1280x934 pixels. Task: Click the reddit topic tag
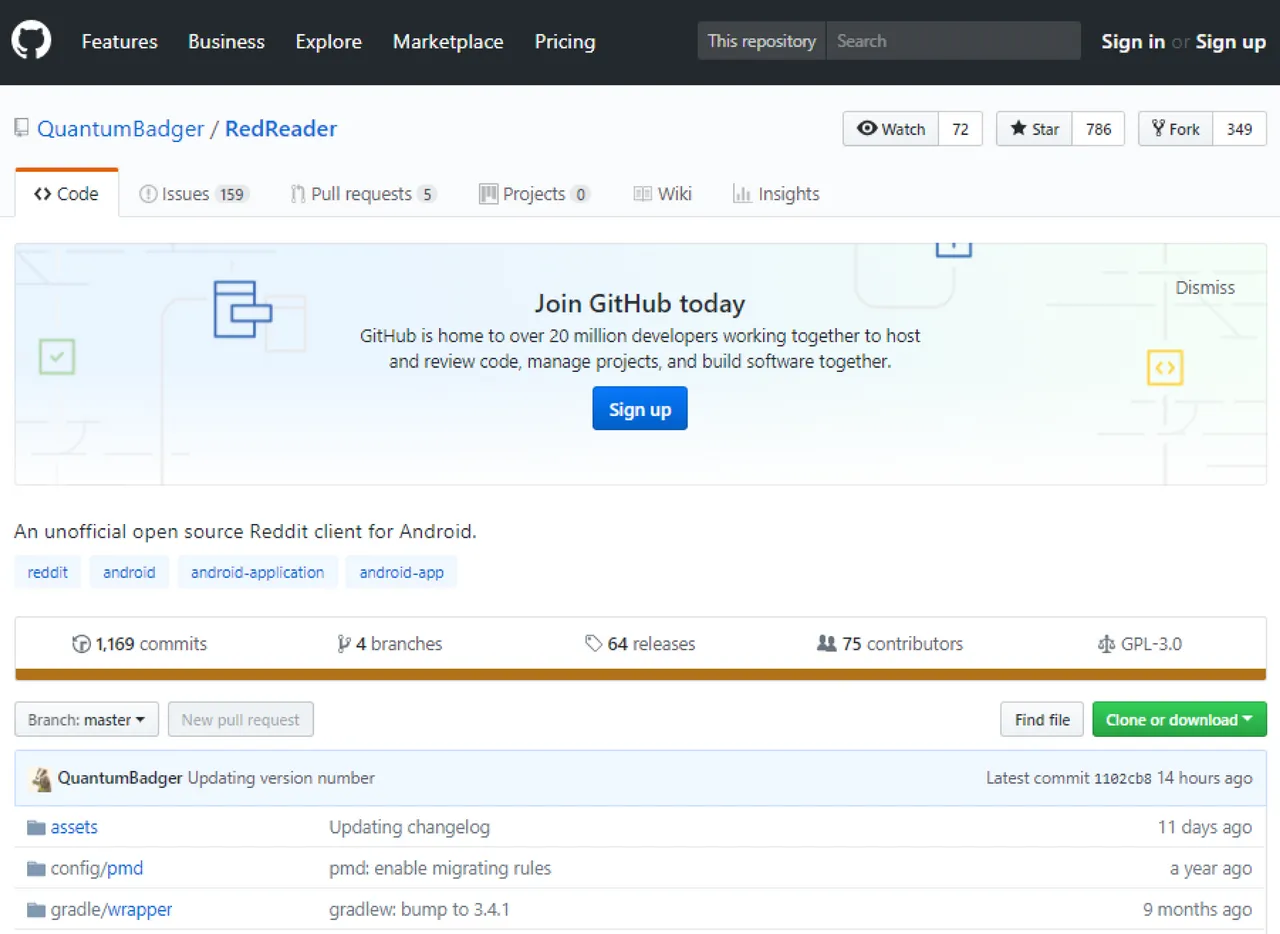click(48, 572)
